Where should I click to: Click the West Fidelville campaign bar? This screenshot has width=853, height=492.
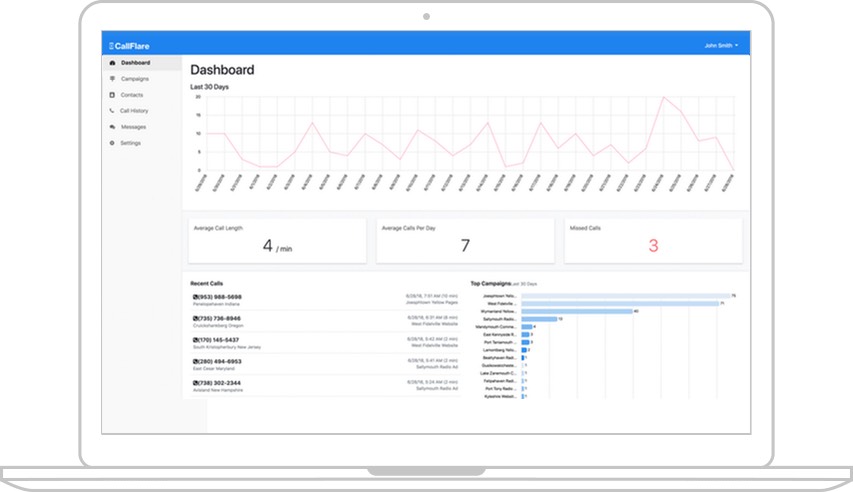620,304
